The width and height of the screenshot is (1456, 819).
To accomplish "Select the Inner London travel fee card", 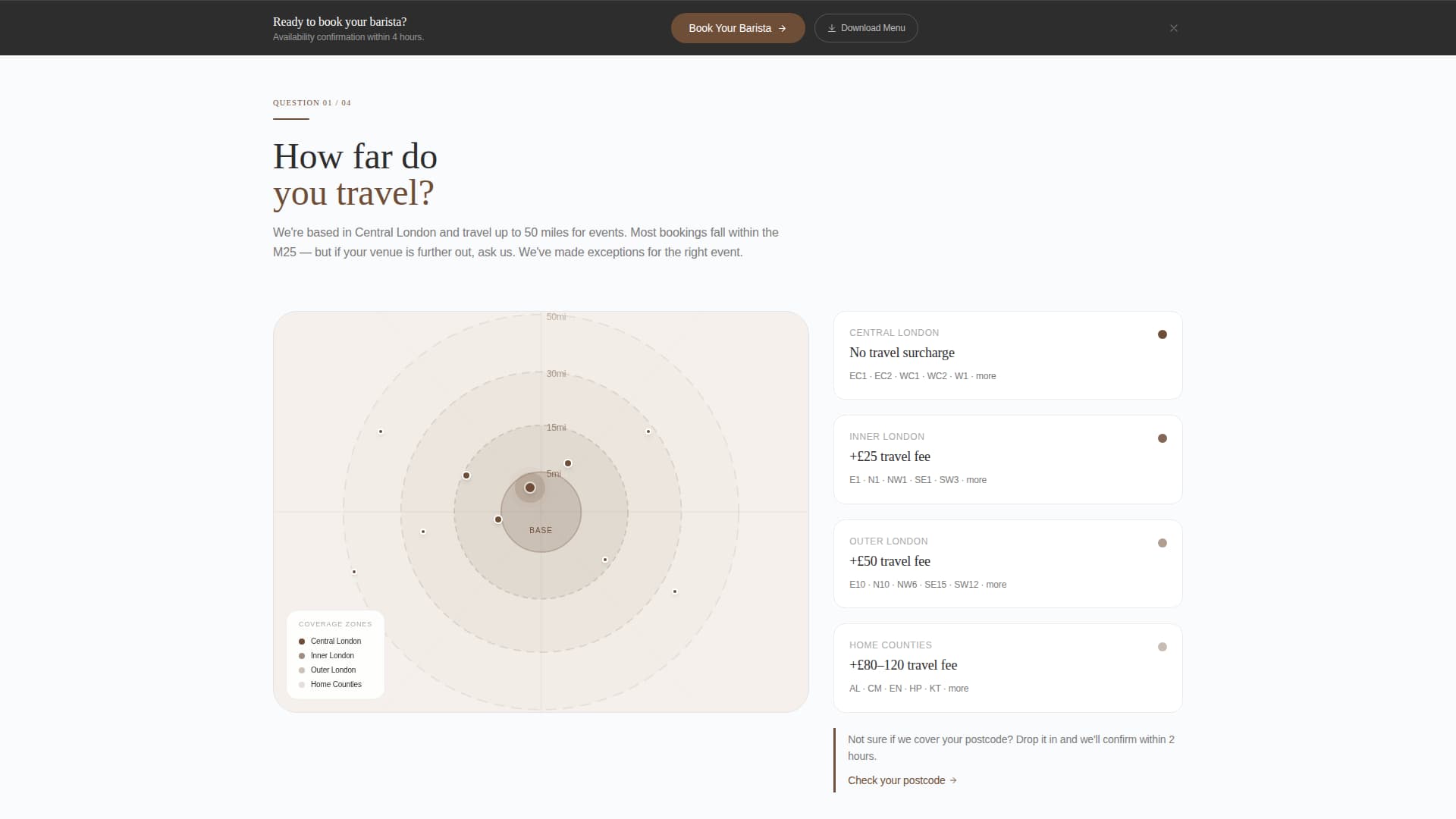I will (x=1007, y=460).
